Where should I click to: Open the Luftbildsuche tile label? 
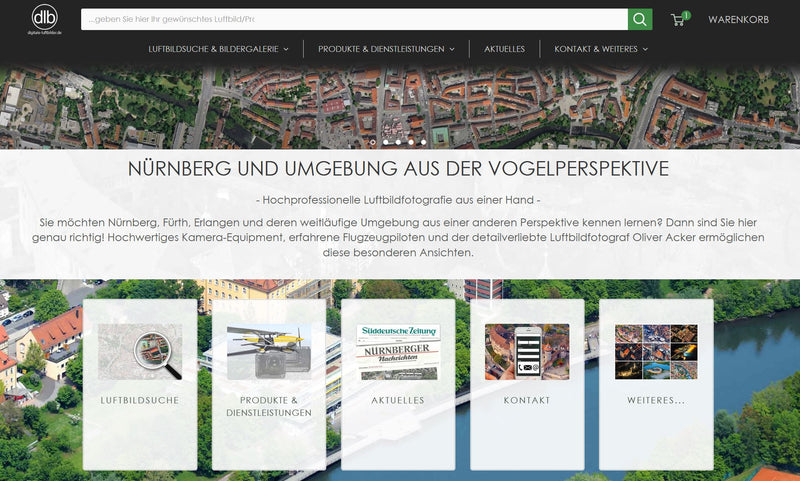pyautogui.click(x=140, y=400)
